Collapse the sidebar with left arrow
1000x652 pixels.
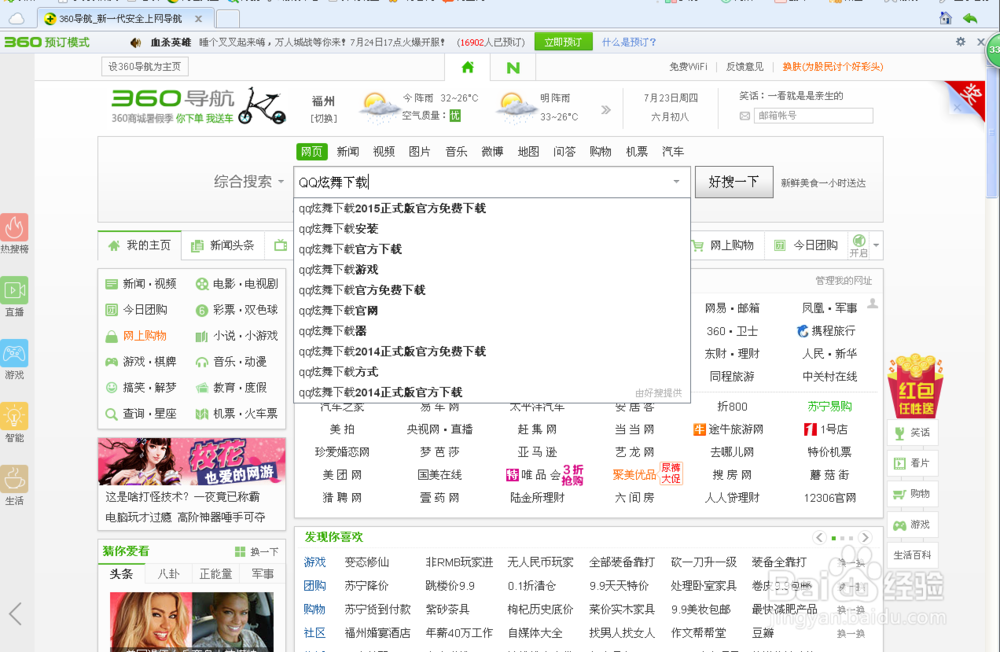(16, 614)
